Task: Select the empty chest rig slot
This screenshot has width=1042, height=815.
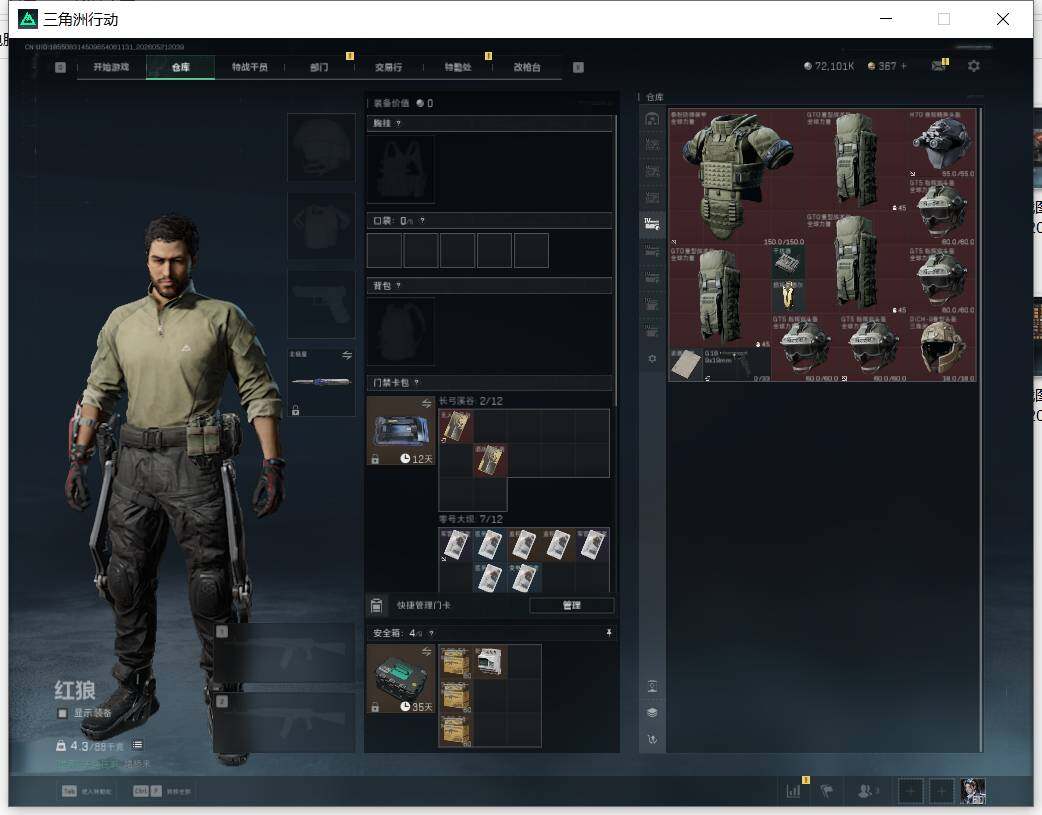Action: 401,170
